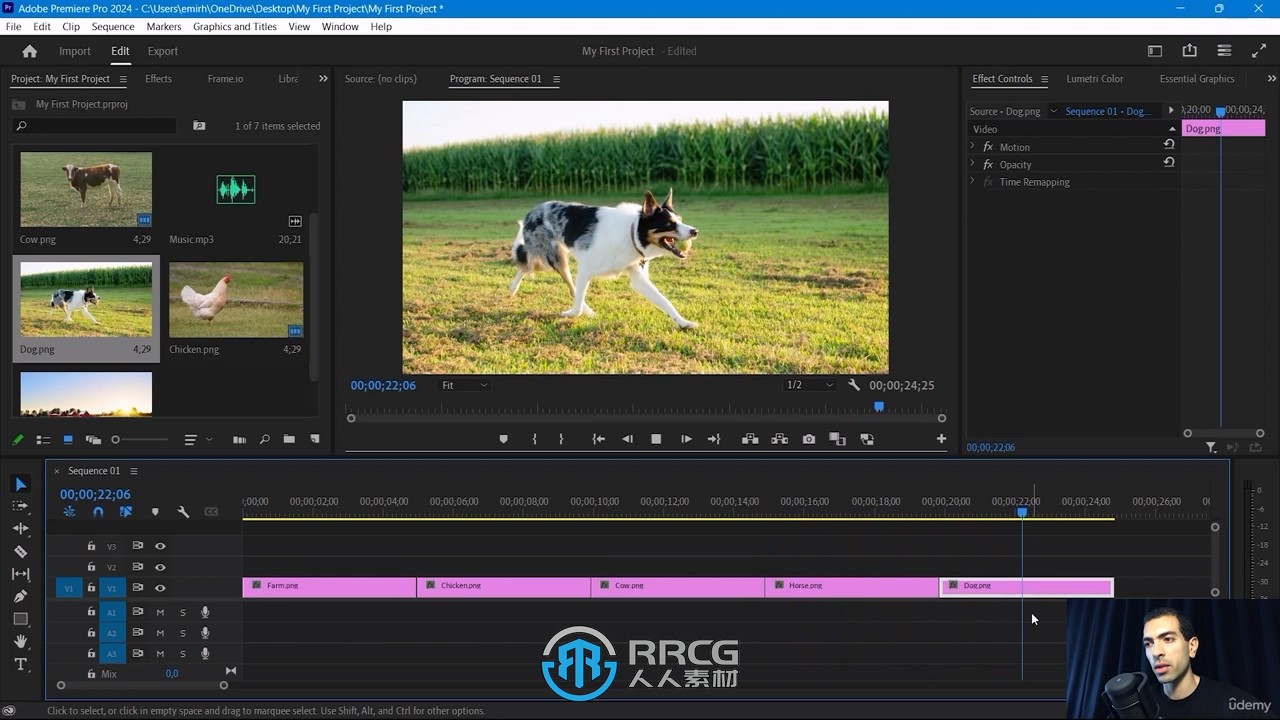The image size is (1280, 720).
Task: Open Program monitor Button Editor plus
Action: 941,439
